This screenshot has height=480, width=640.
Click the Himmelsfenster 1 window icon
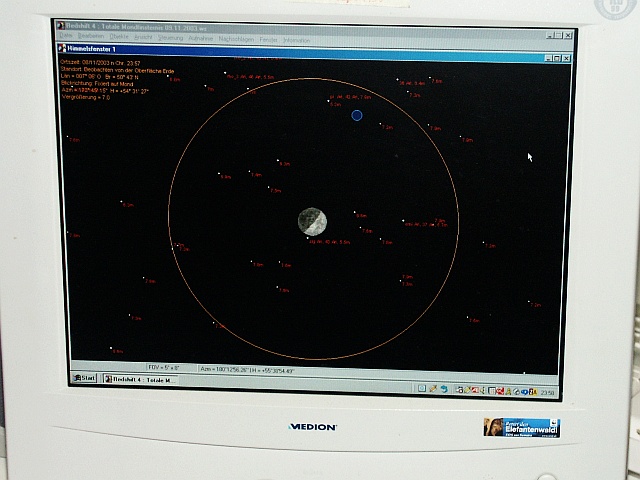(x=62, y=48)
